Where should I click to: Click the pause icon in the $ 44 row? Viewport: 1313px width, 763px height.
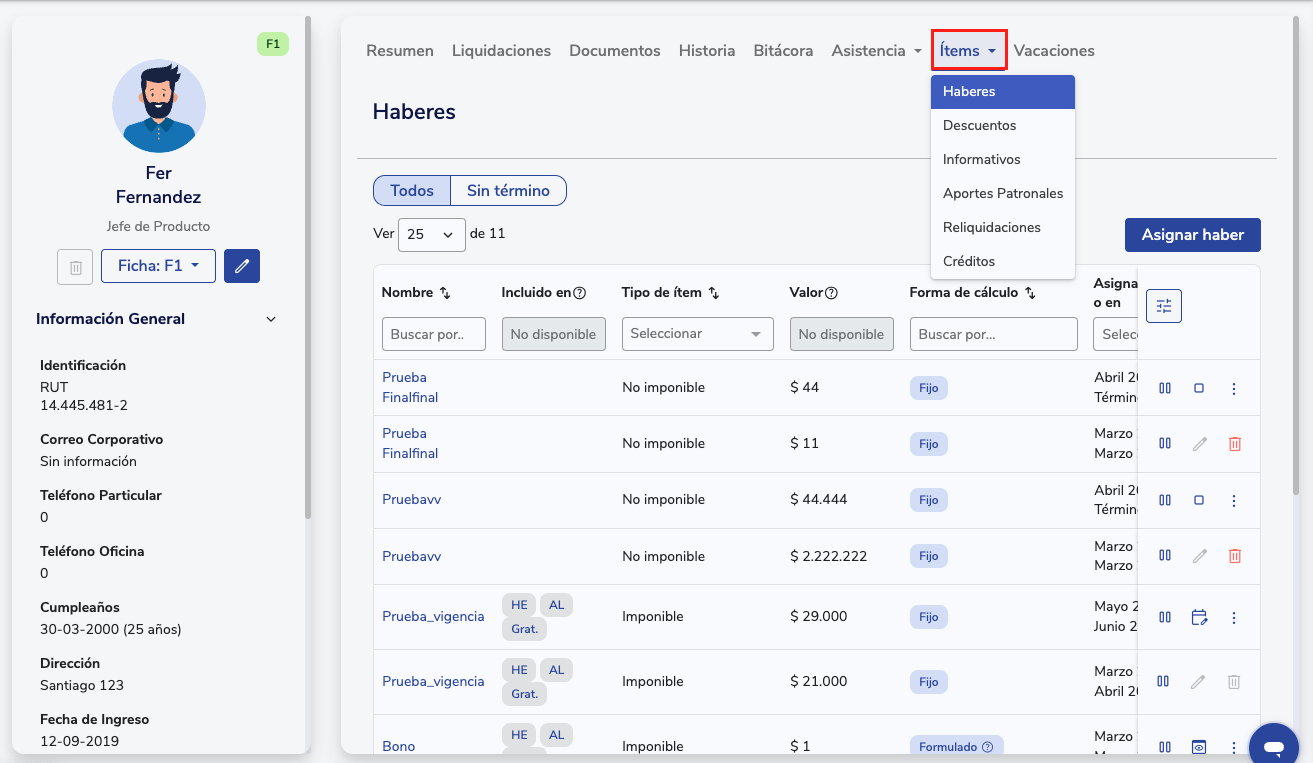[x=1165, y=388]
